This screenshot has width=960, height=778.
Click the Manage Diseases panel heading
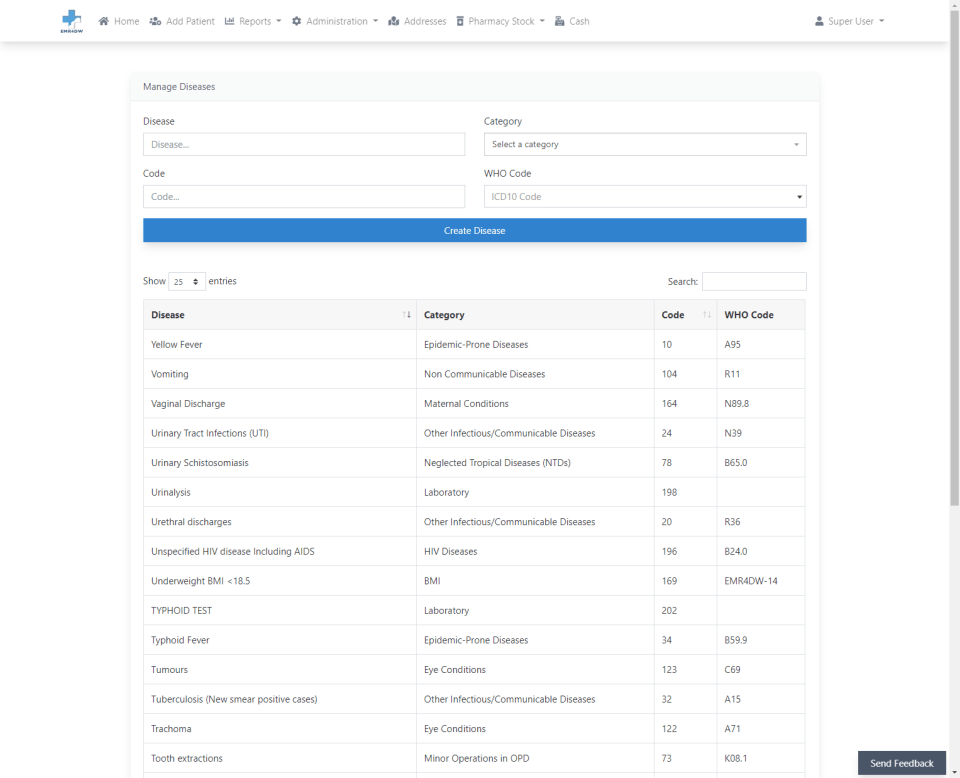click(179, 87)
